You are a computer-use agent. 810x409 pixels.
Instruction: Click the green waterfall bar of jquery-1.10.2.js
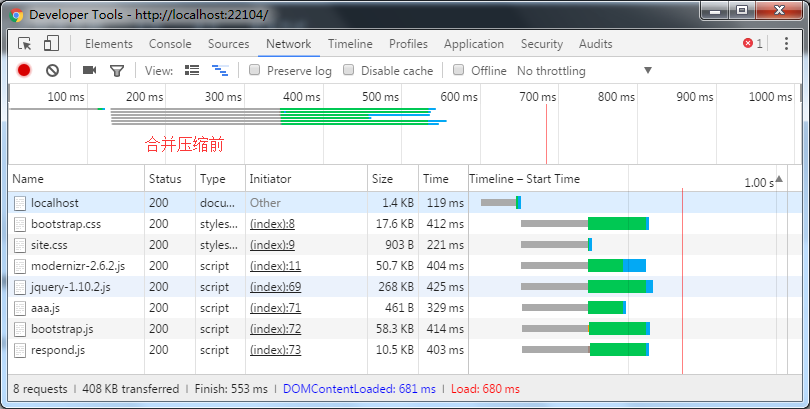tap(617, 287)
